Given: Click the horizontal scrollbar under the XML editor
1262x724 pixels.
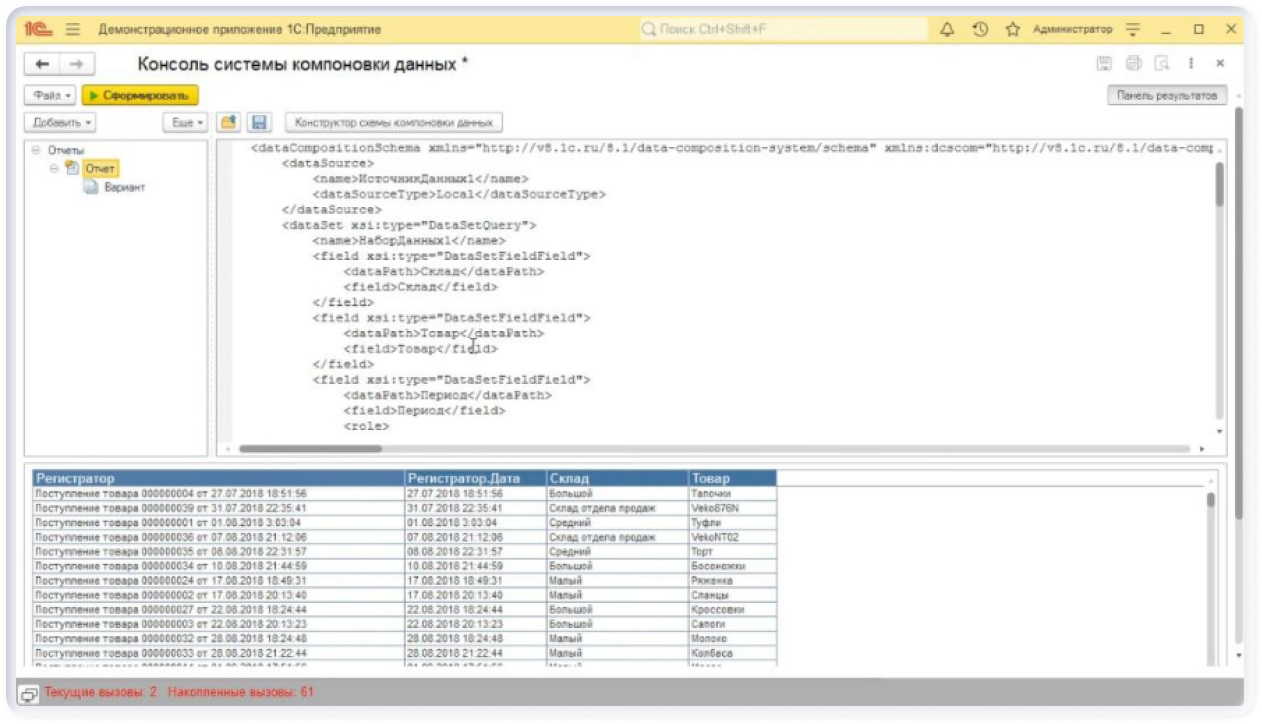Looking at the screenshot, I should coord(310,449).
